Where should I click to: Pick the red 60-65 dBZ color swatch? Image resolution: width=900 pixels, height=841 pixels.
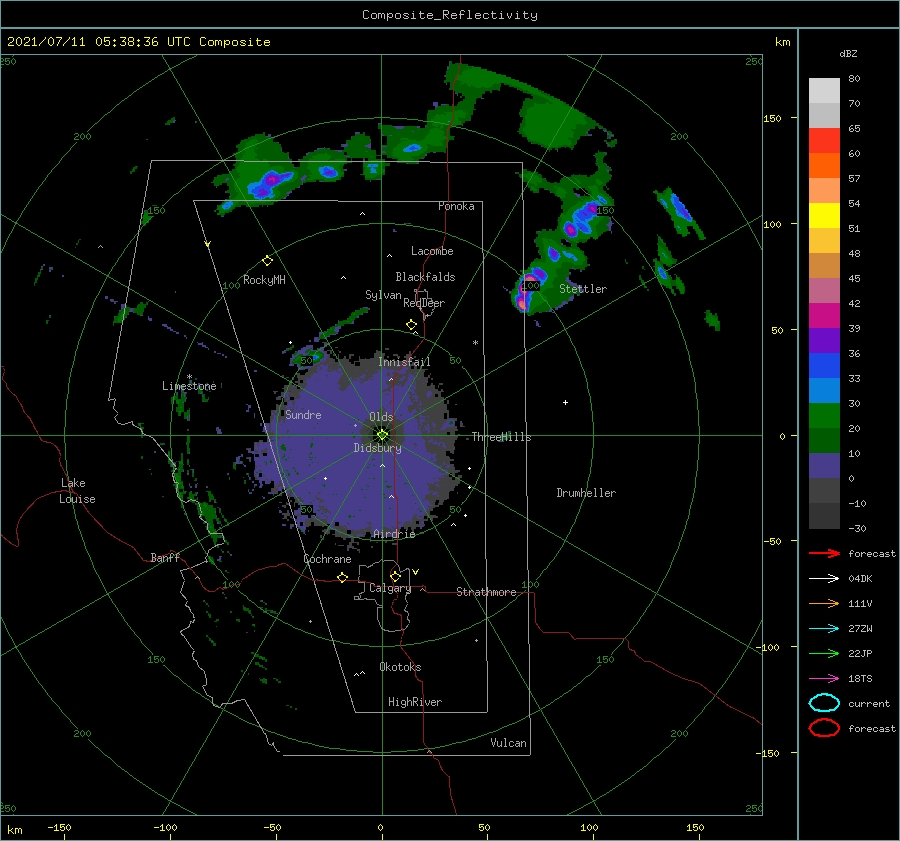pos(824,141)
